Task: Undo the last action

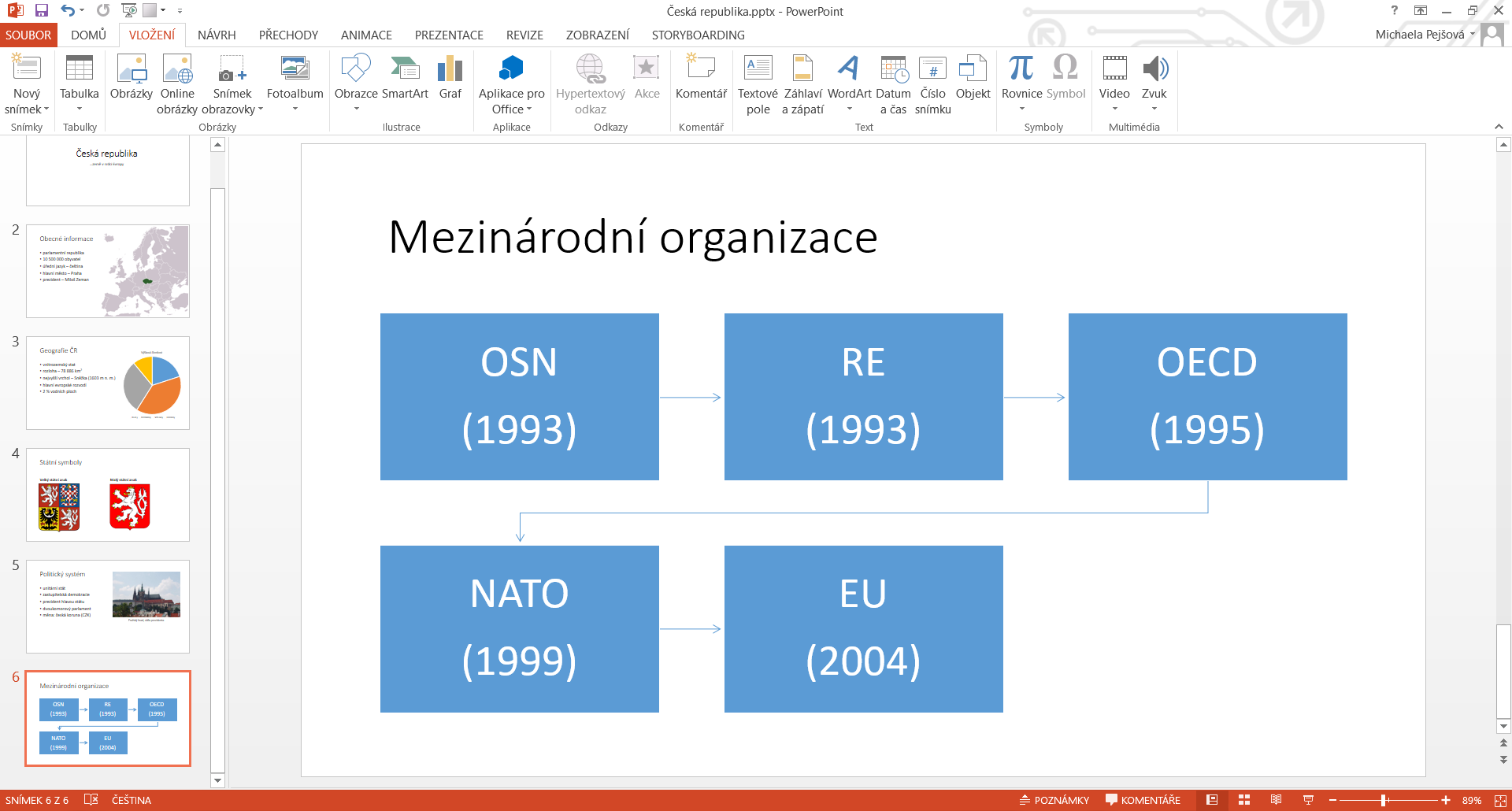Action: click(68, 11)
